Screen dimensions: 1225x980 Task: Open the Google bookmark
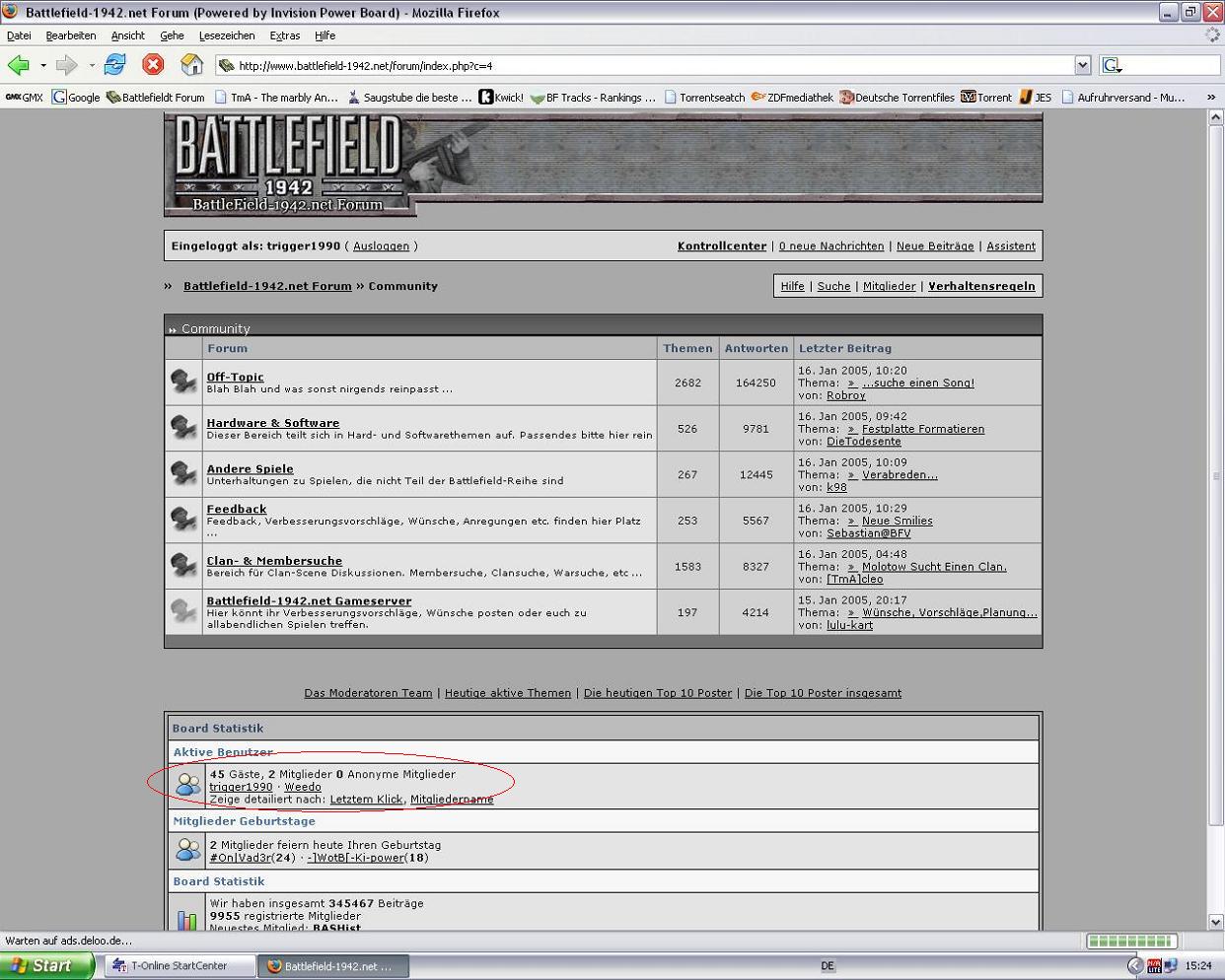coord(77,98)
